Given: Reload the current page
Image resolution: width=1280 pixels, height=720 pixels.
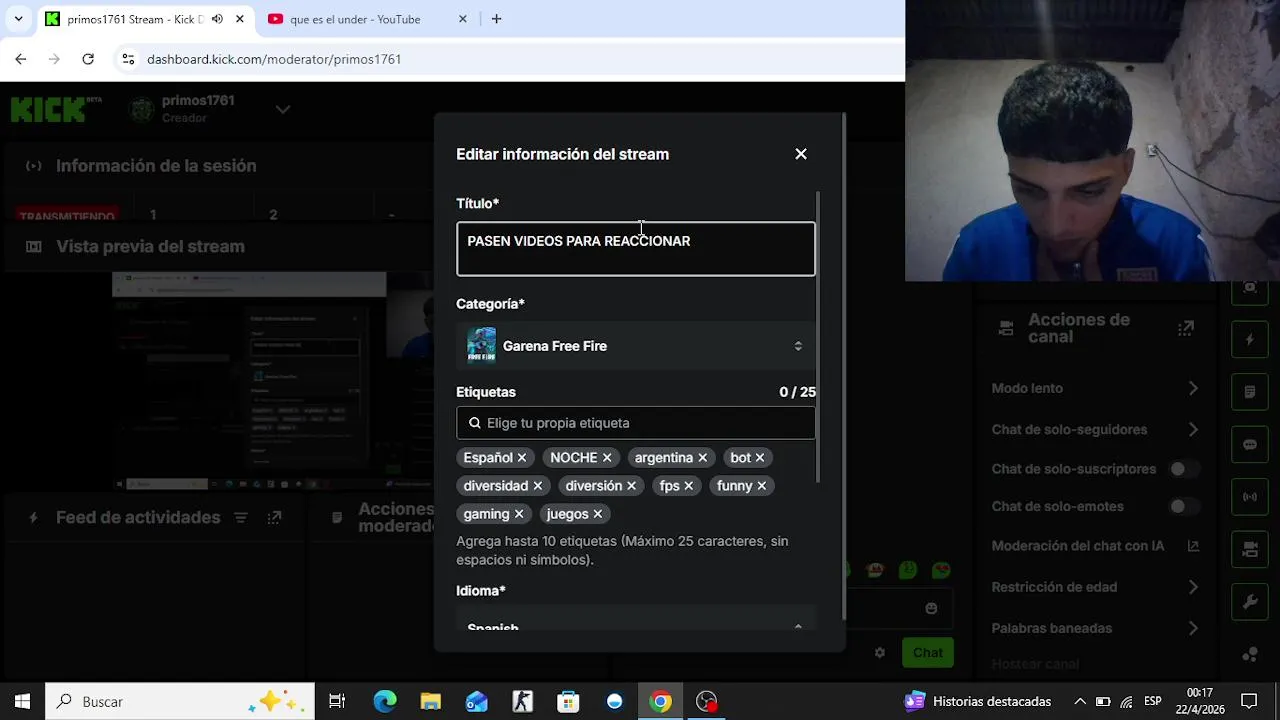Looking at the screenshot, I should [88, 59].
